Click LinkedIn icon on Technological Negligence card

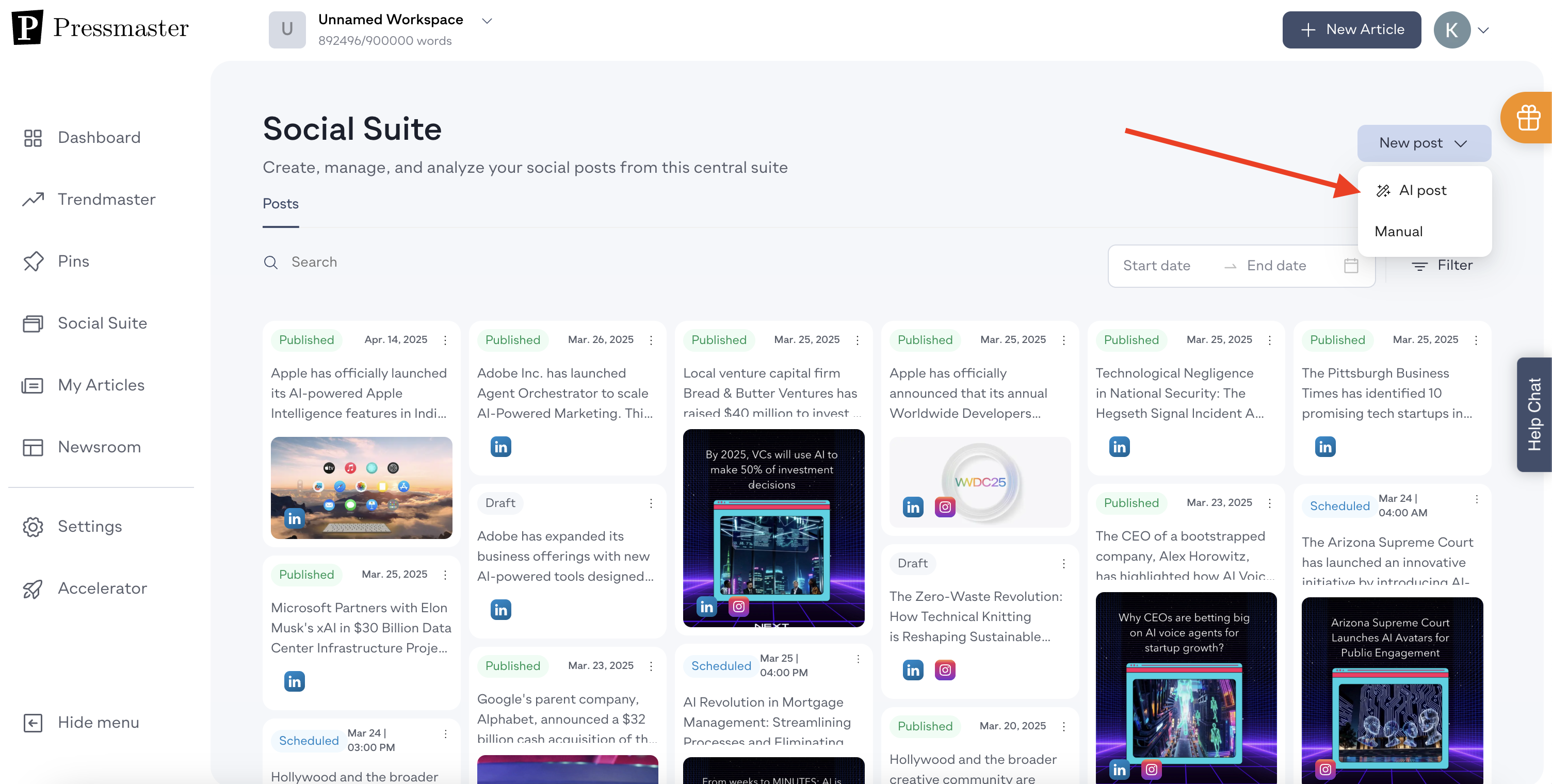(1119, 447)
